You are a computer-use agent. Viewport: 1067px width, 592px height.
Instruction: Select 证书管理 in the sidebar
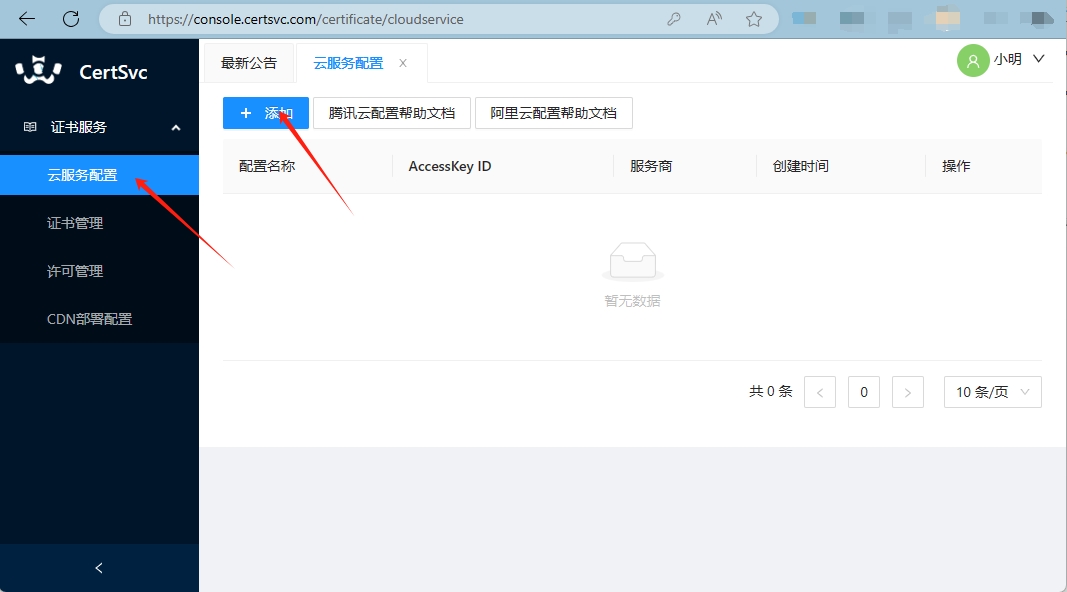click(x=74, y=222)
